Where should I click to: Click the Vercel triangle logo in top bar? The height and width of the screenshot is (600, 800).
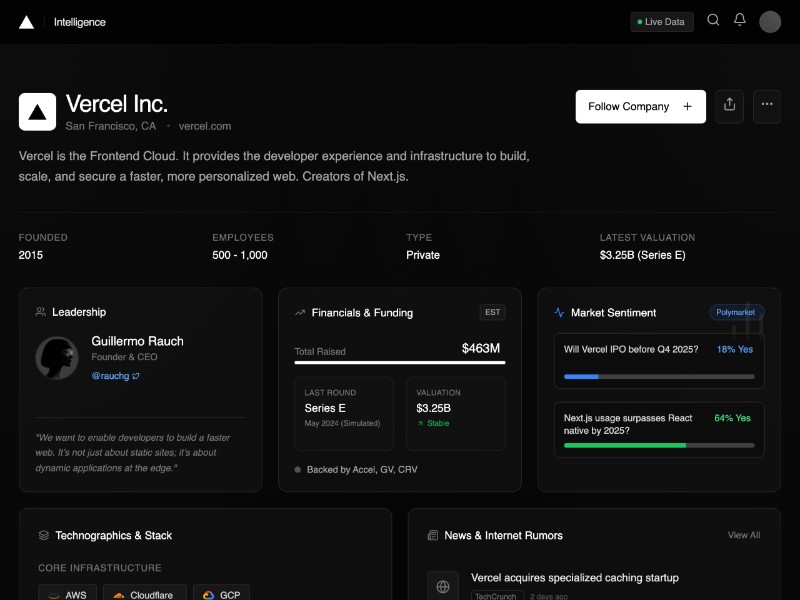tap(26, 22)
